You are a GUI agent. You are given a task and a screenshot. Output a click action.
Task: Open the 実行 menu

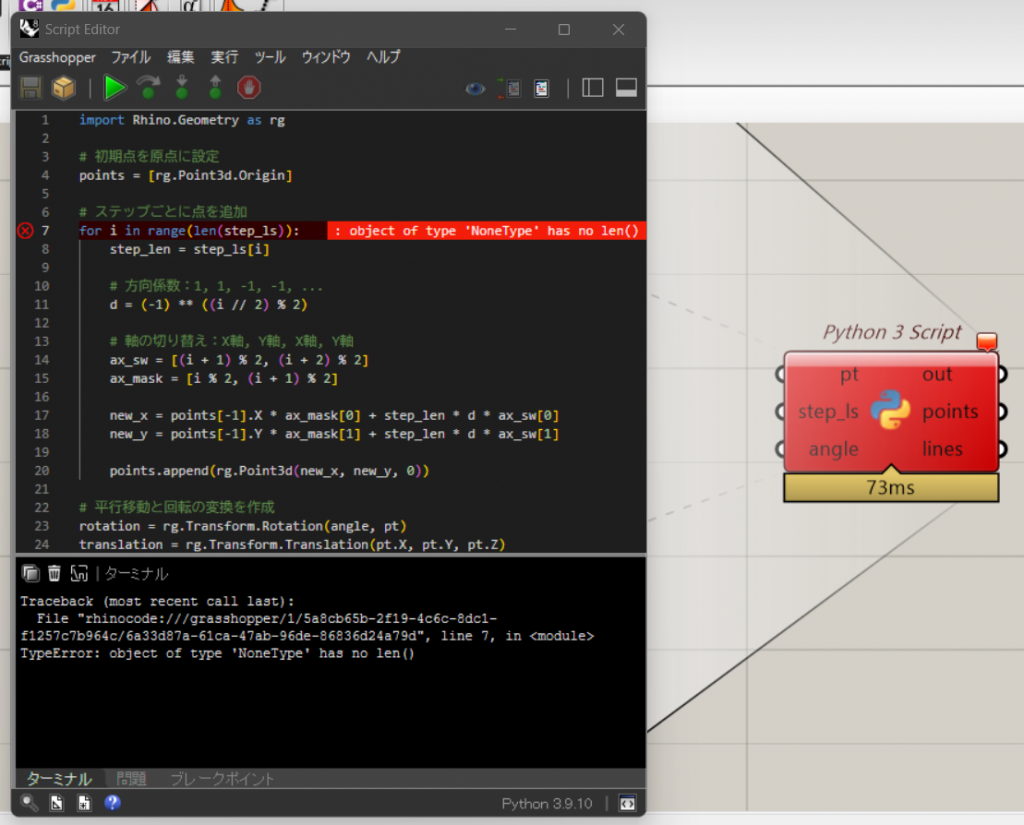pyautogui.click(x=224, y=57)
